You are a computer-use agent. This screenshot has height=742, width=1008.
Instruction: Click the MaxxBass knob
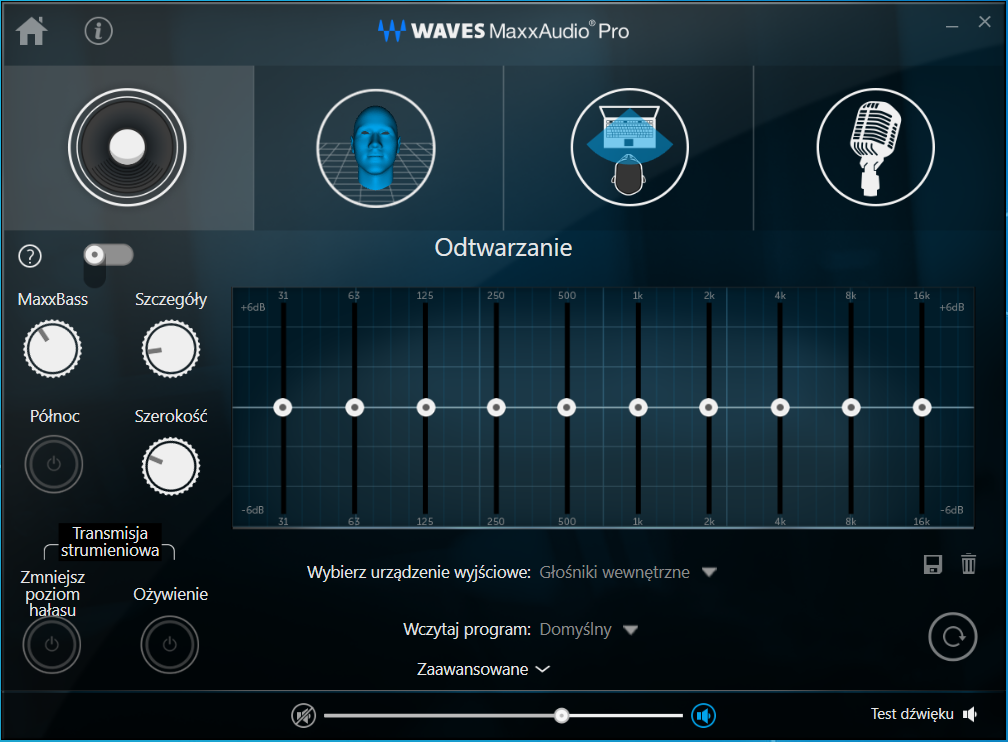click(x=52, y=349)
